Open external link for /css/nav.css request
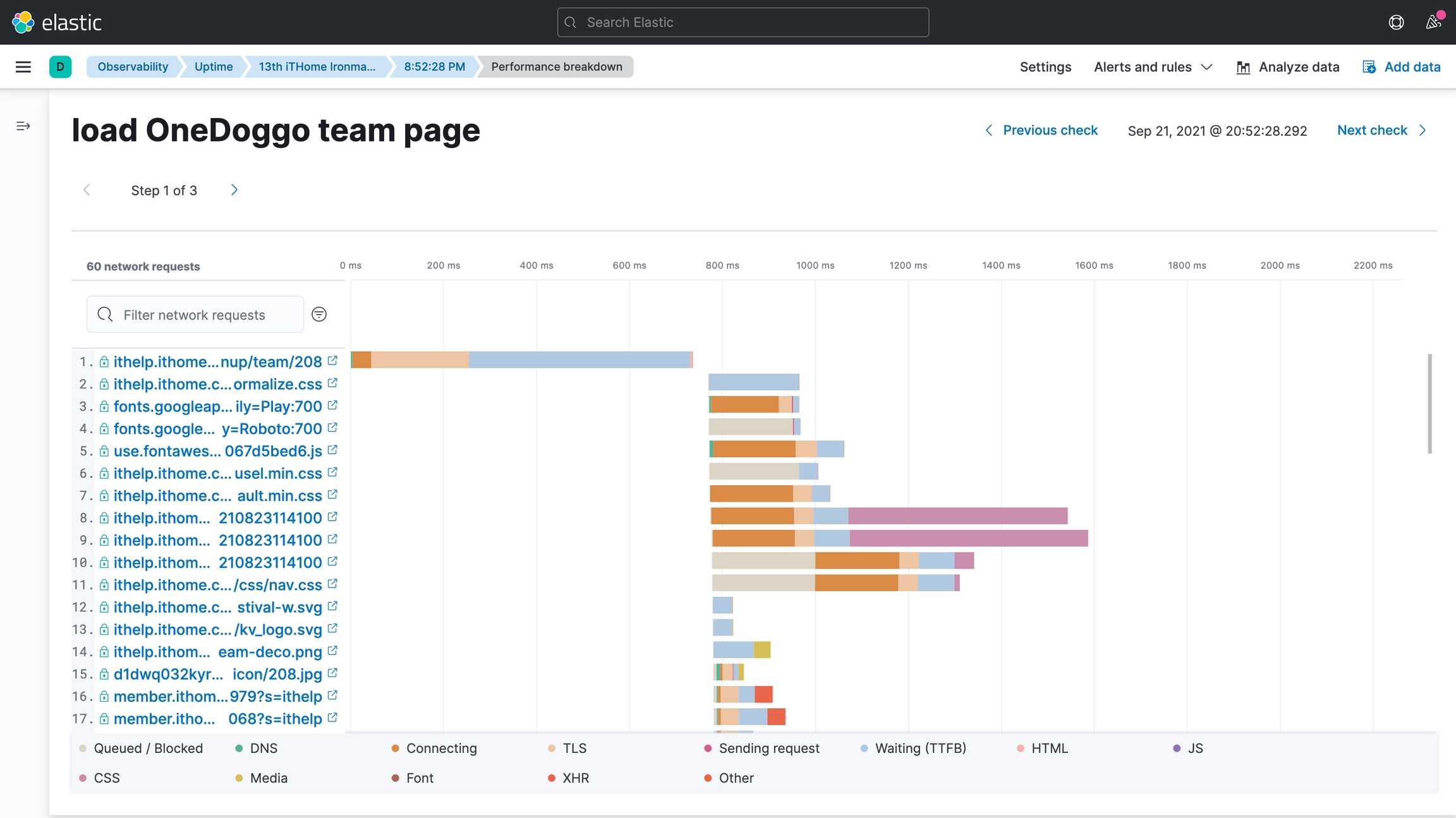This screenshot has width=1456, height=818. [x=332, y=584]
